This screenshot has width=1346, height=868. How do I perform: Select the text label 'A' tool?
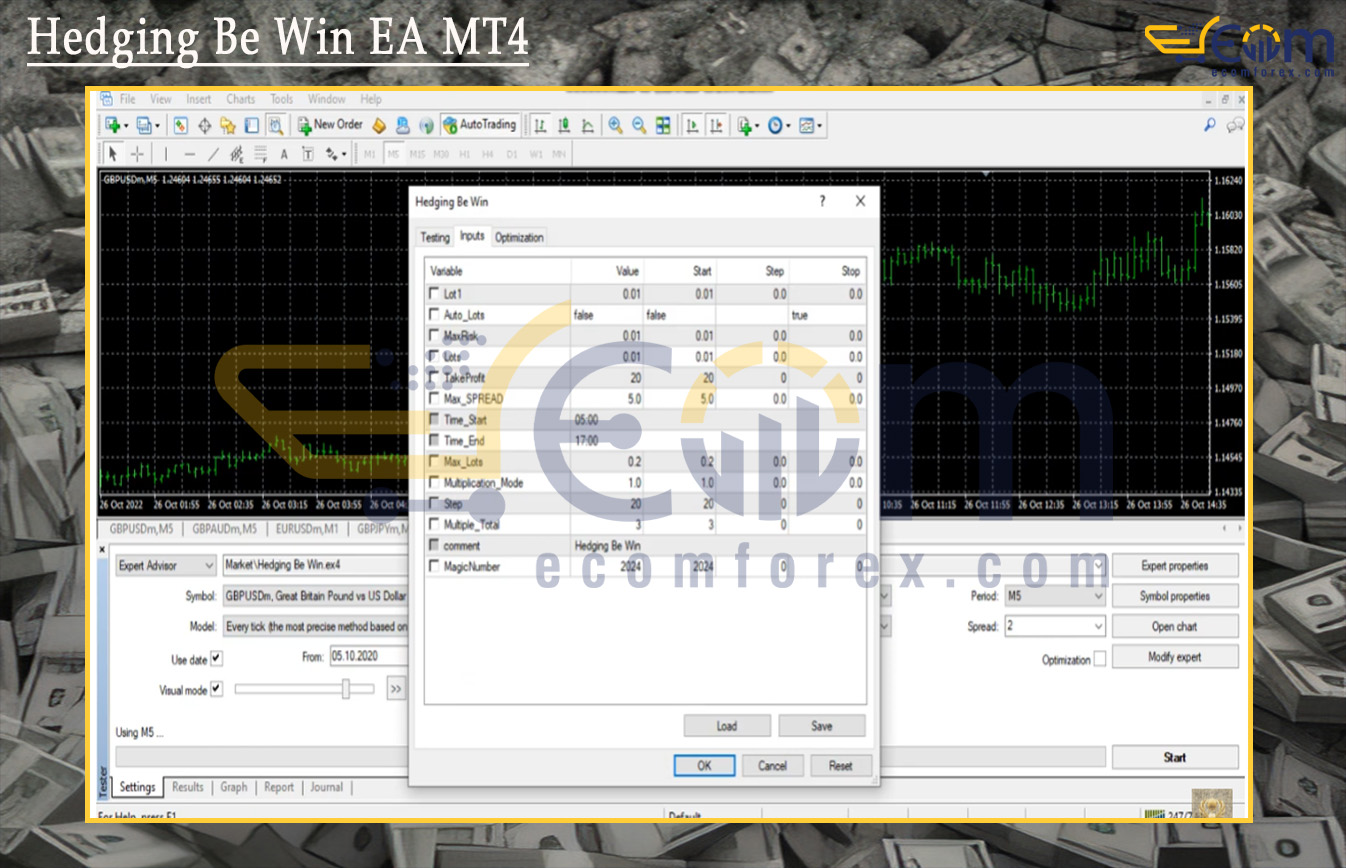click(x=284, y=154)
